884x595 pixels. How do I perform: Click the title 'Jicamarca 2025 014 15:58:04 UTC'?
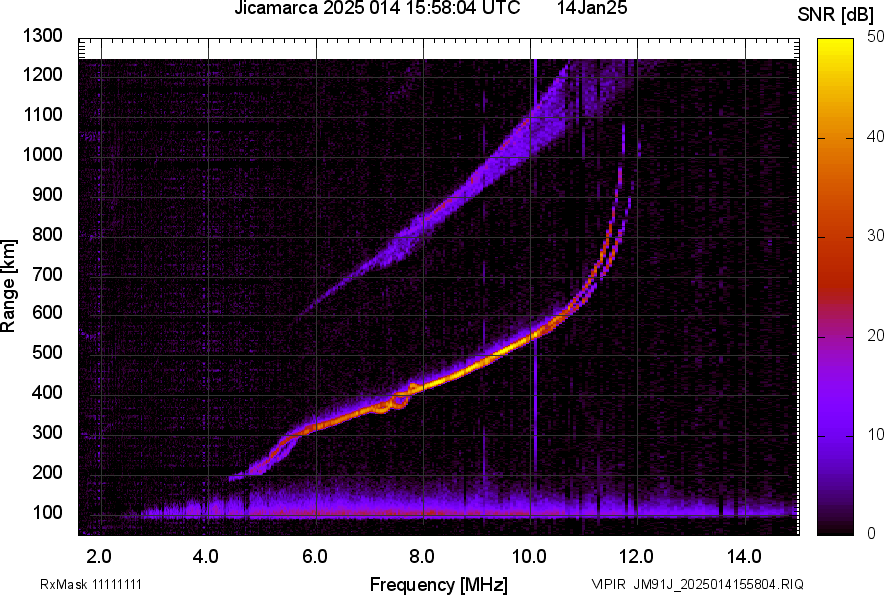tap(377, 8)
